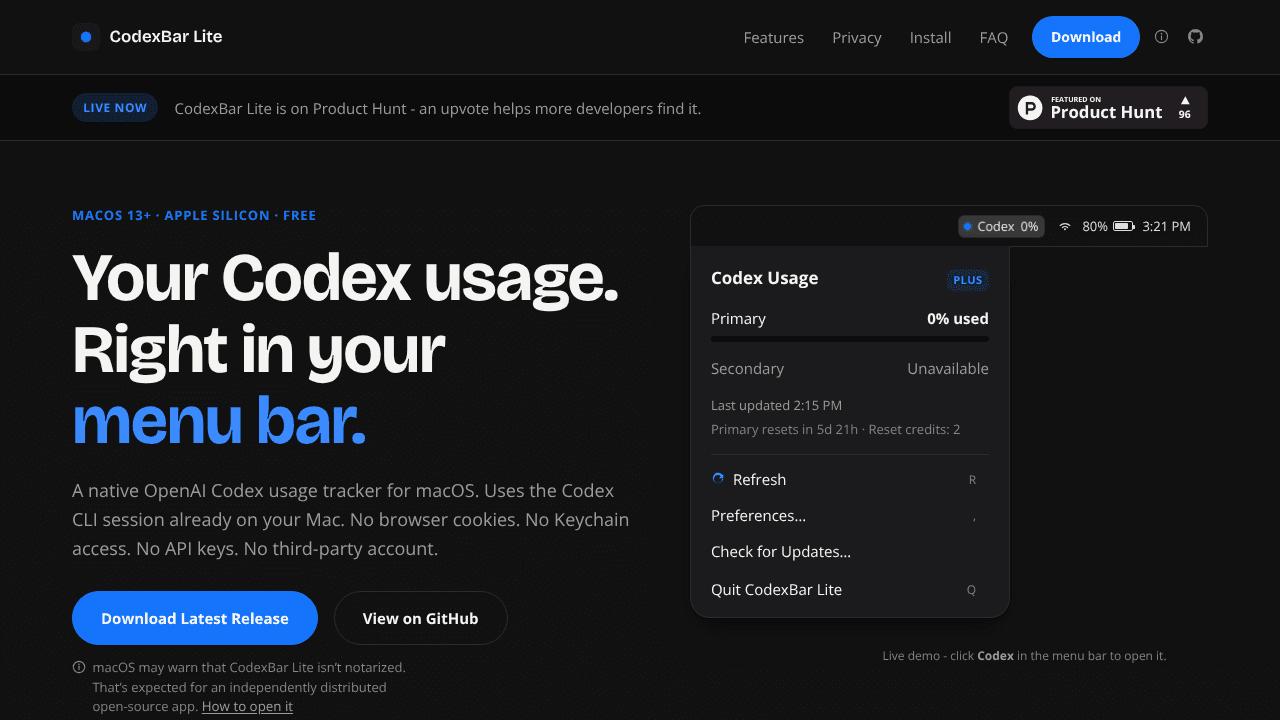Click the Primary usage progress bar
Viewport: 1280px width, 720px height.
pos(850,339)
